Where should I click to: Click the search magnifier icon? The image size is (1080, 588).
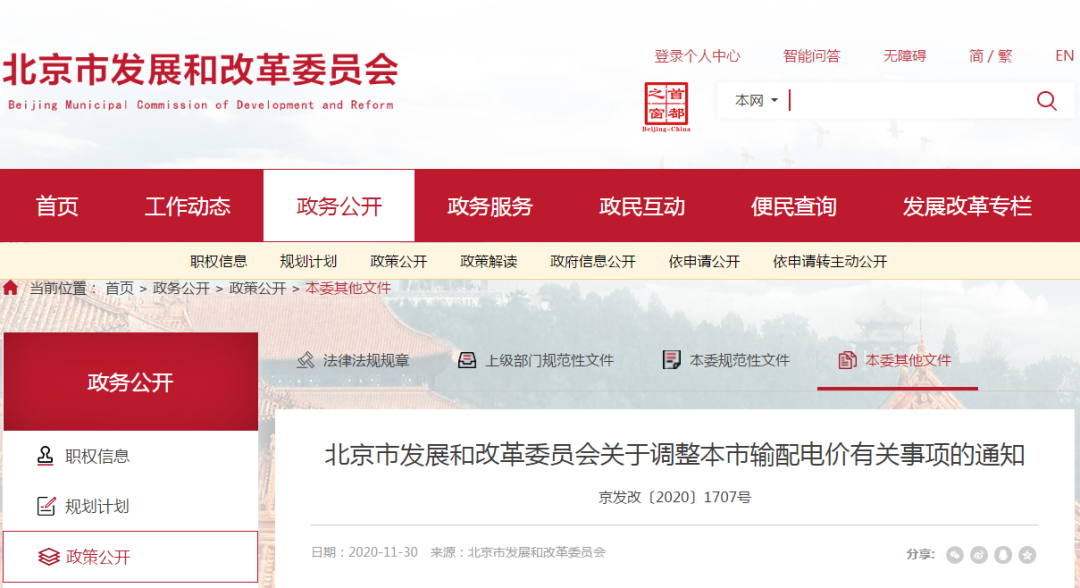pyautogui.click(x=1046, y=100)
